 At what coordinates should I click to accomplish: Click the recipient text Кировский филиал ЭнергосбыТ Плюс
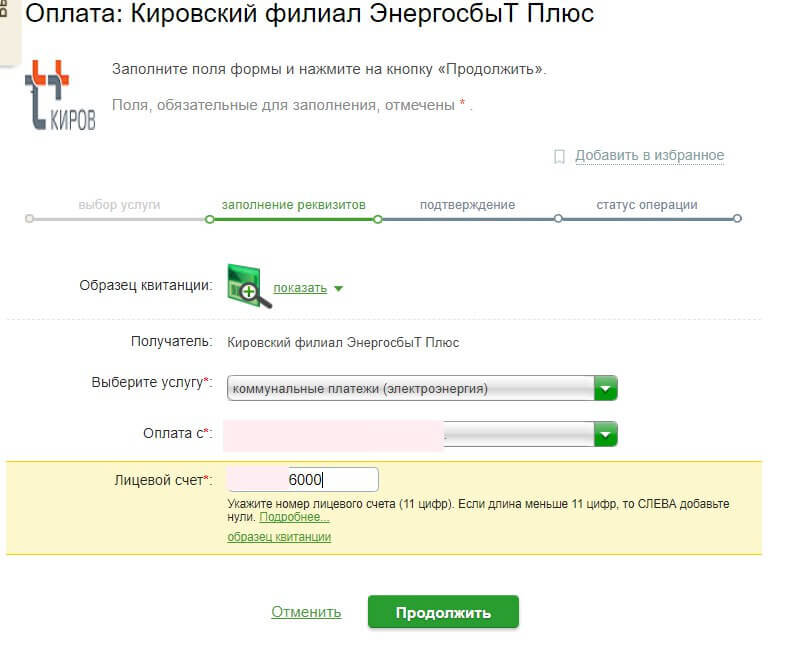pyautogui.click(x=343, y=343)
